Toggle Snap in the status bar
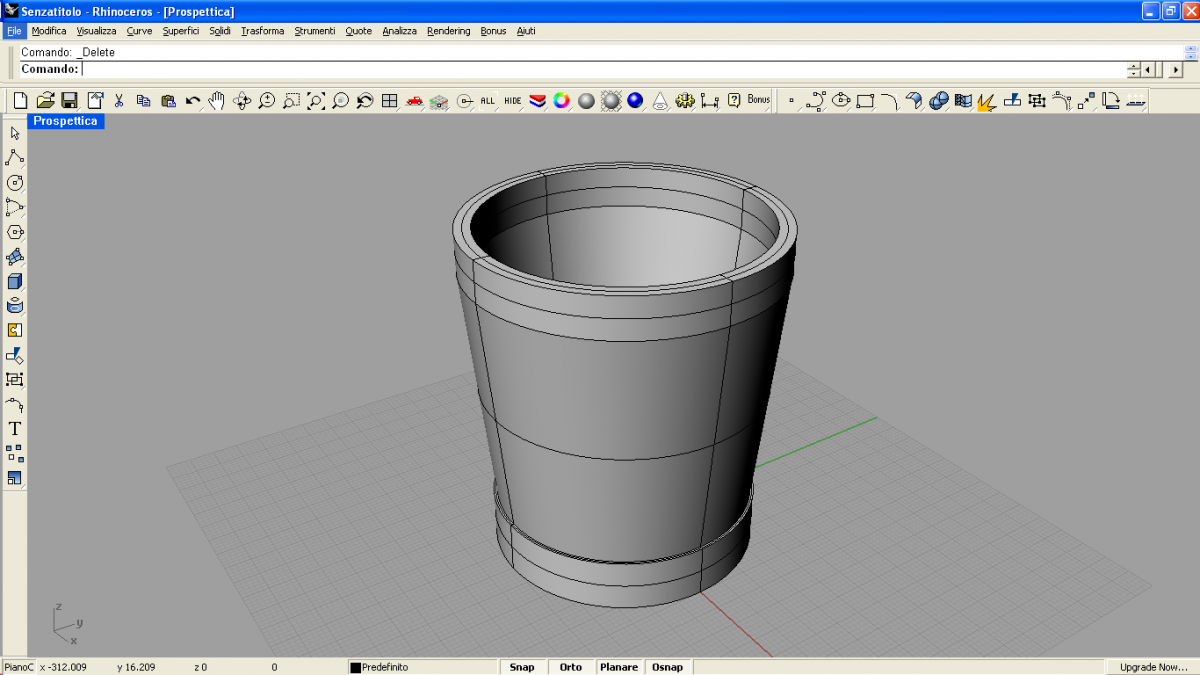The image size is (1200, 675). [x=522, y=667]
